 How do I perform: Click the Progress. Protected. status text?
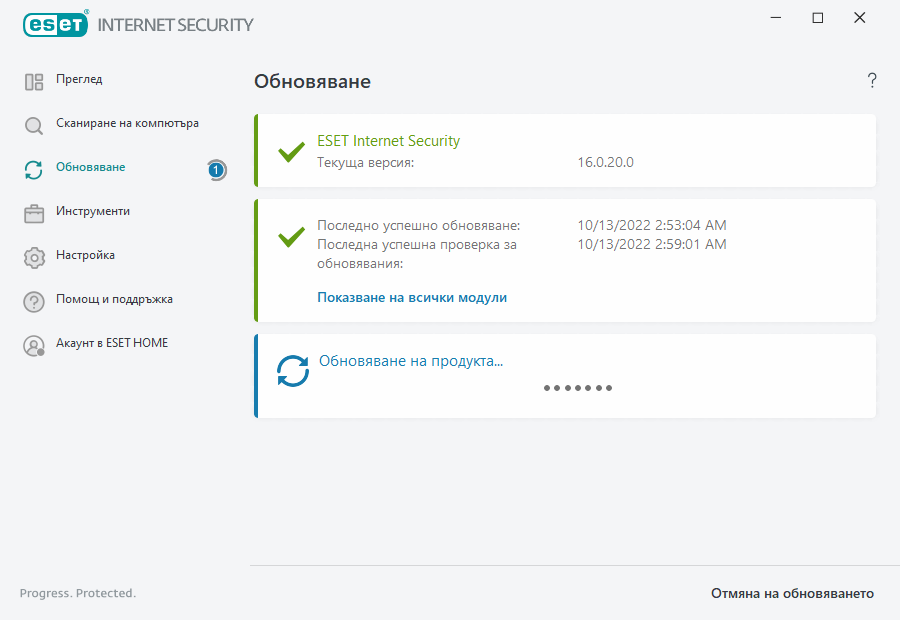pos(78,592)
